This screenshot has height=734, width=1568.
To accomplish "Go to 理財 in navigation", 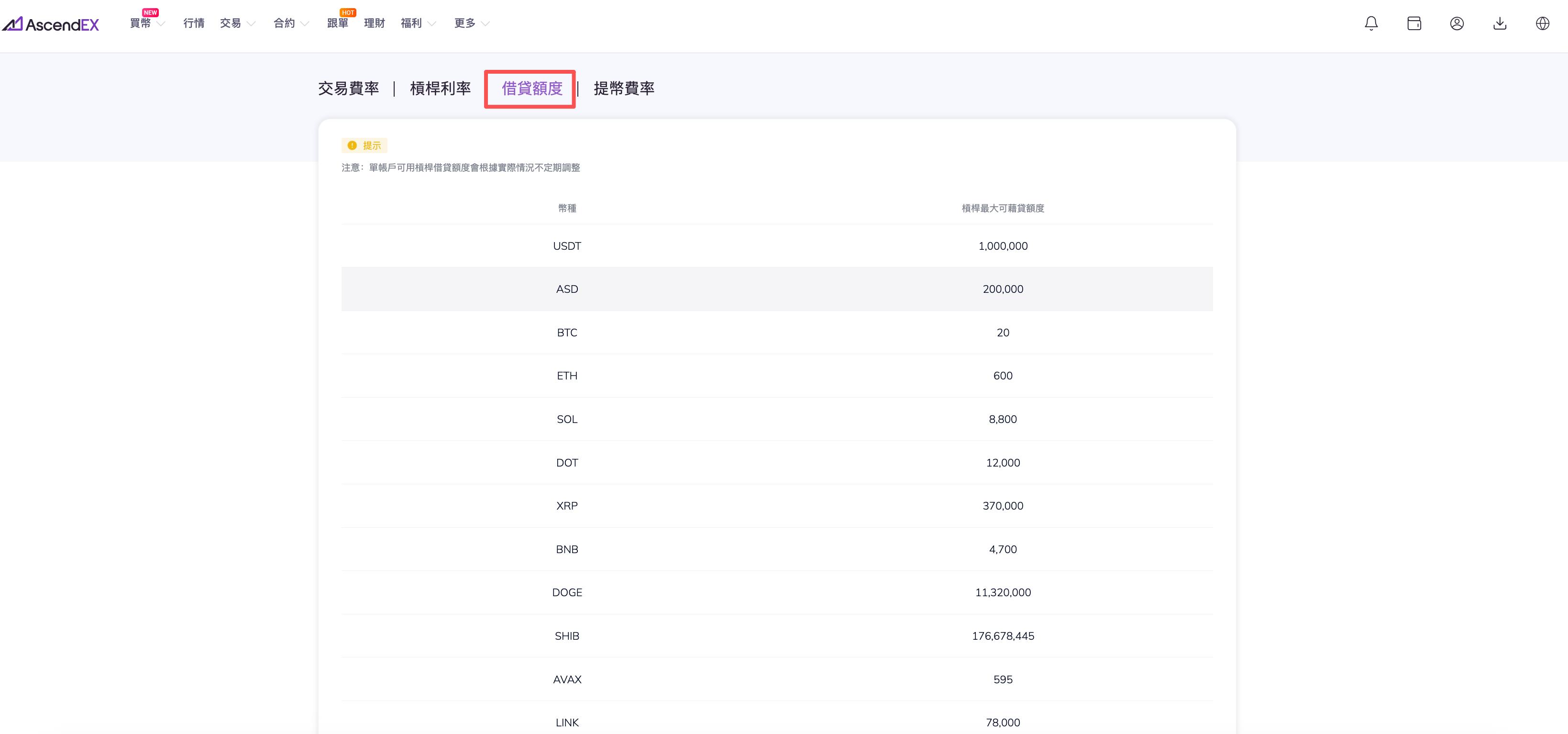I will pos(375,23).
